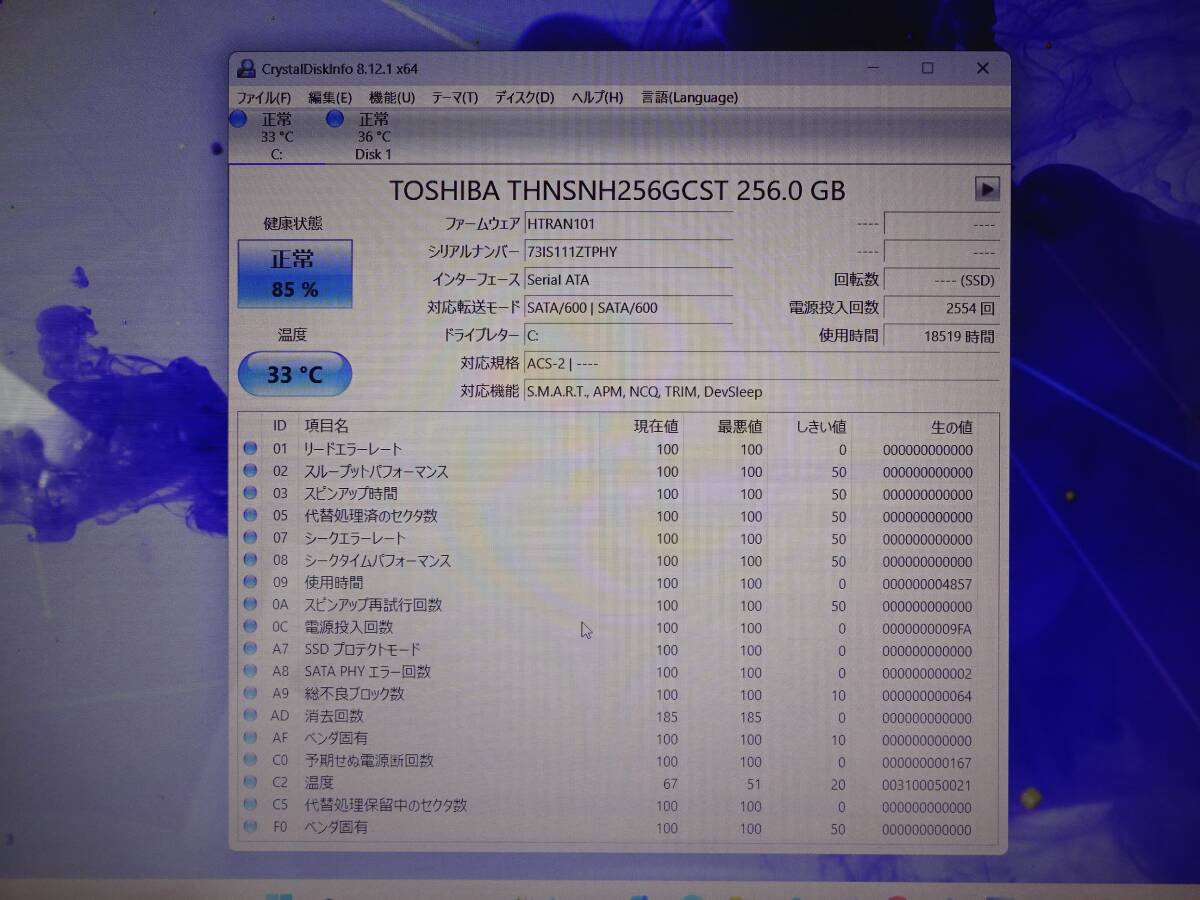Click the status icon for シークエラーレート row

(x=250, y=539)
